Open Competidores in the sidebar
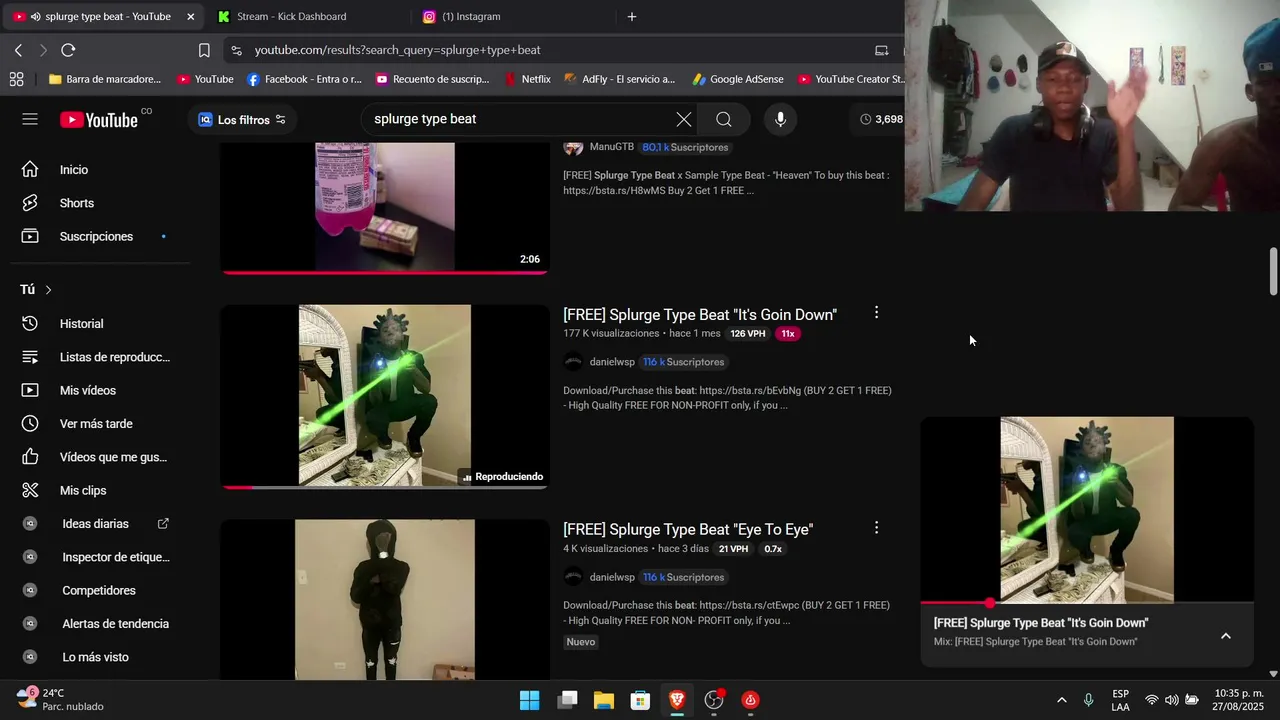 click(x=100, y=591)
